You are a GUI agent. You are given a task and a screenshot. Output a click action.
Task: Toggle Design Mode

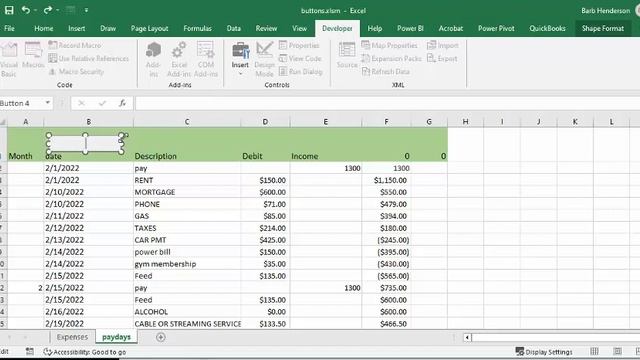264,59
